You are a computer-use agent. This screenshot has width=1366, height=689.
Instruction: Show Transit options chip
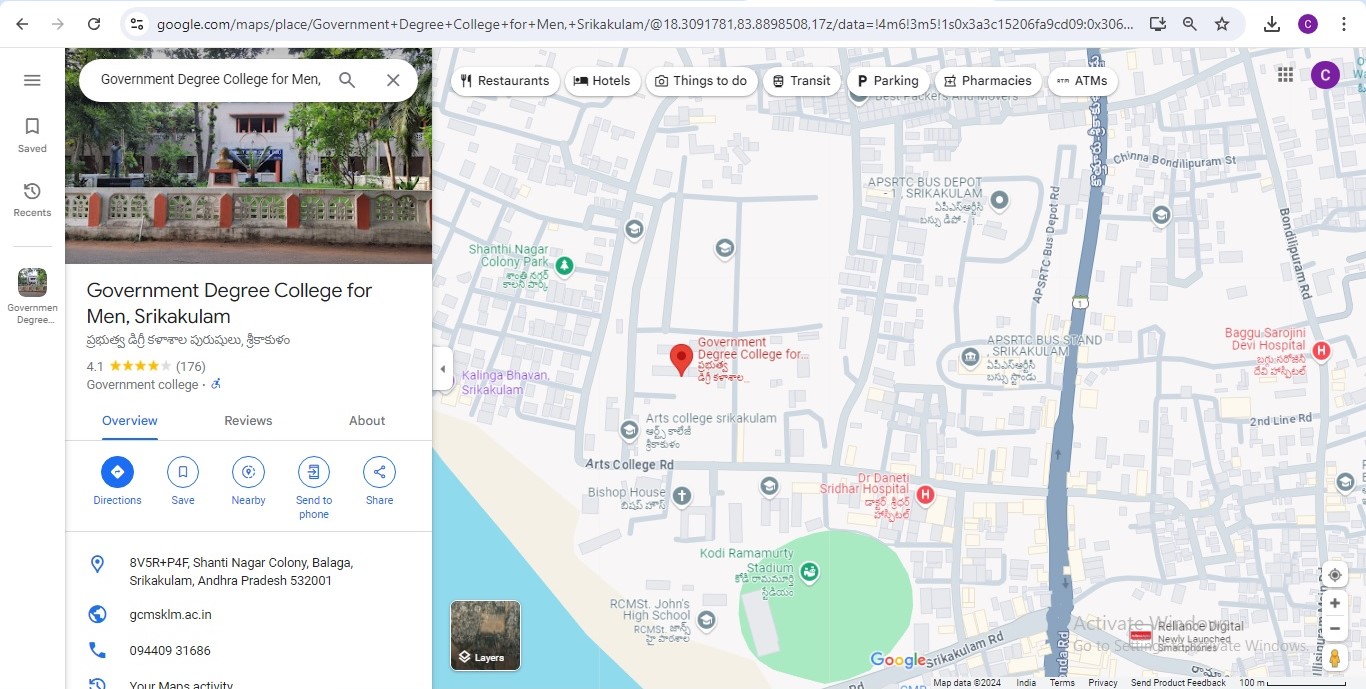coord(802,81)
